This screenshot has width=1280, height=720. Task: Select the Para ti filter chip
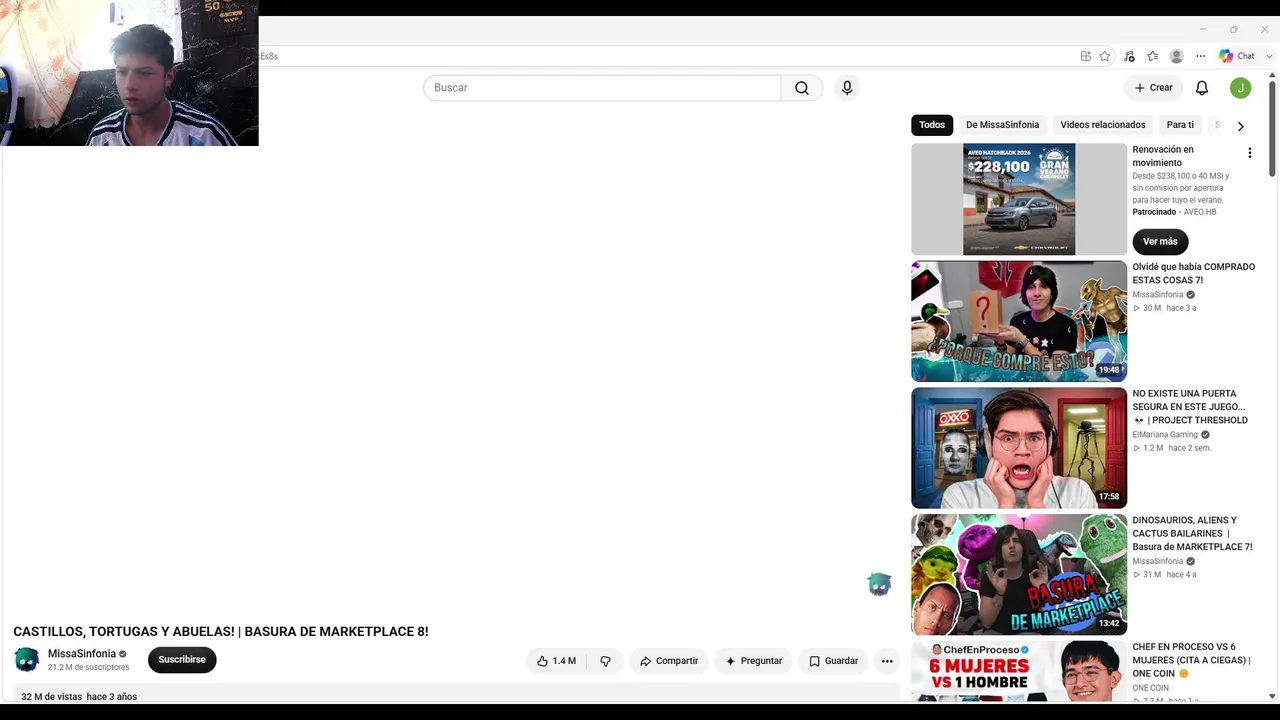(x=1180, y=125)
